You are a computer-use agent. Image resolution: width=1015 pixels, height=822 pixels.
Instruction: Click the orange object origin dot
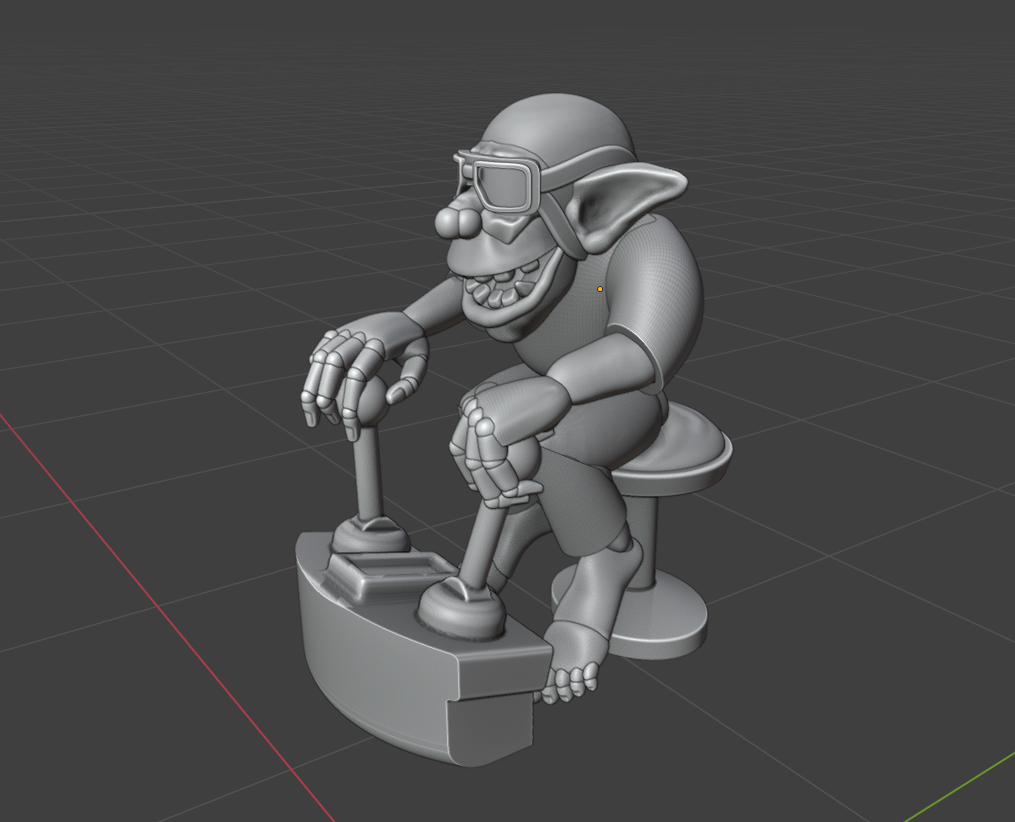click(600, 289)
